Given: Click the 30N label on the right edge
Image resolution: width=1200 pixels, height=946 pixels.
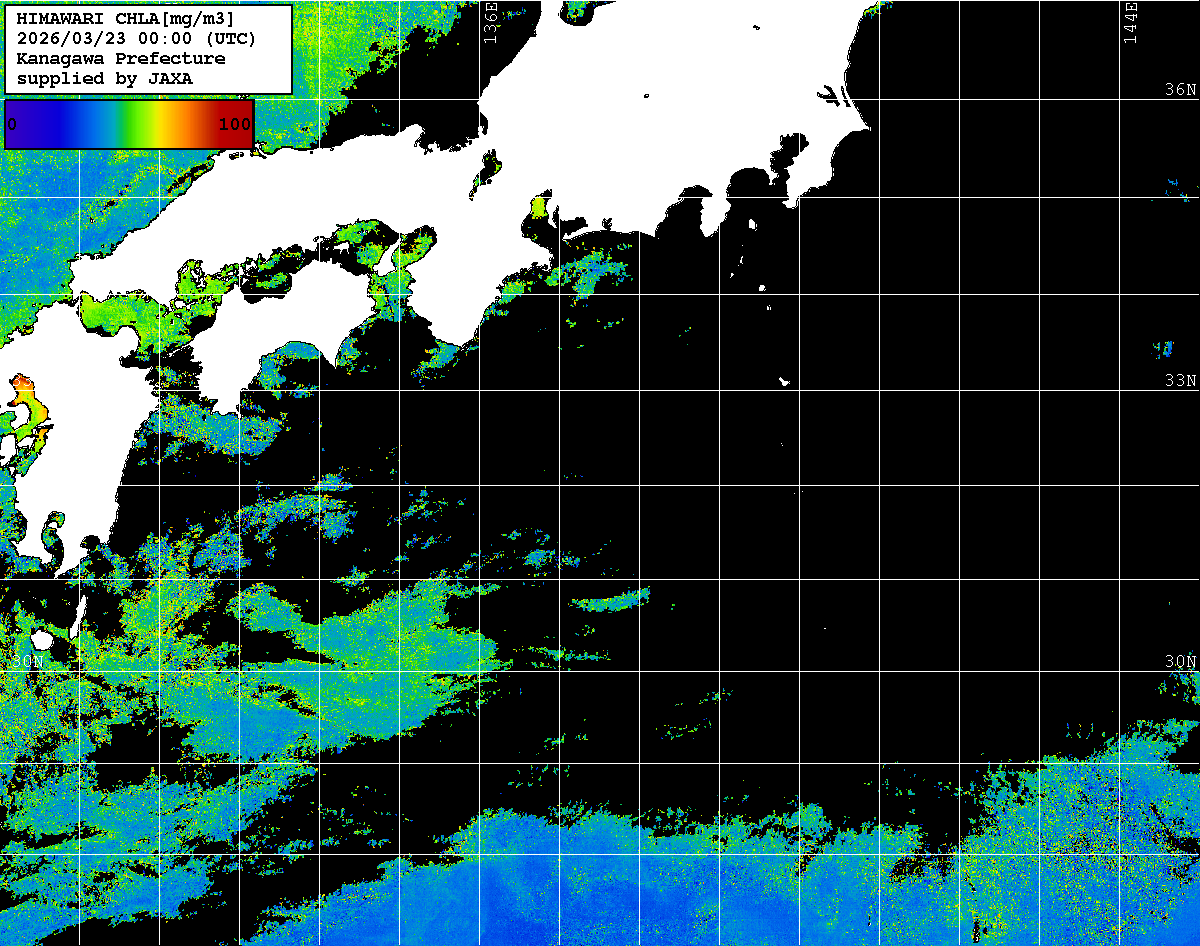Looking at the screenshot, I should pos(1180,662).
